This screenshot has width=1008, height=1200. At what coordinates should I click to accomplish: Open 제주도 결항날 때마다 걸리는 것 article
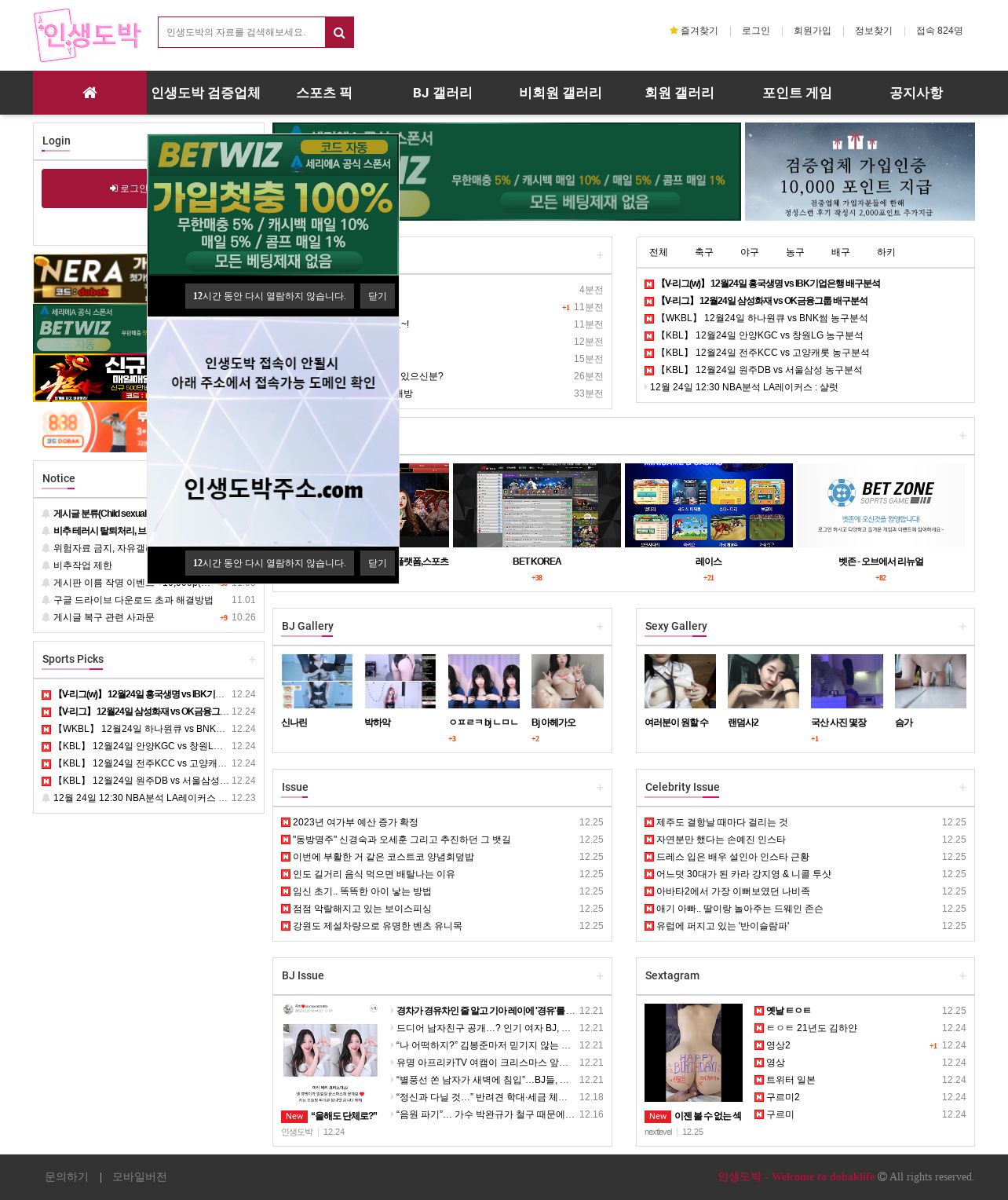point(722,822)
